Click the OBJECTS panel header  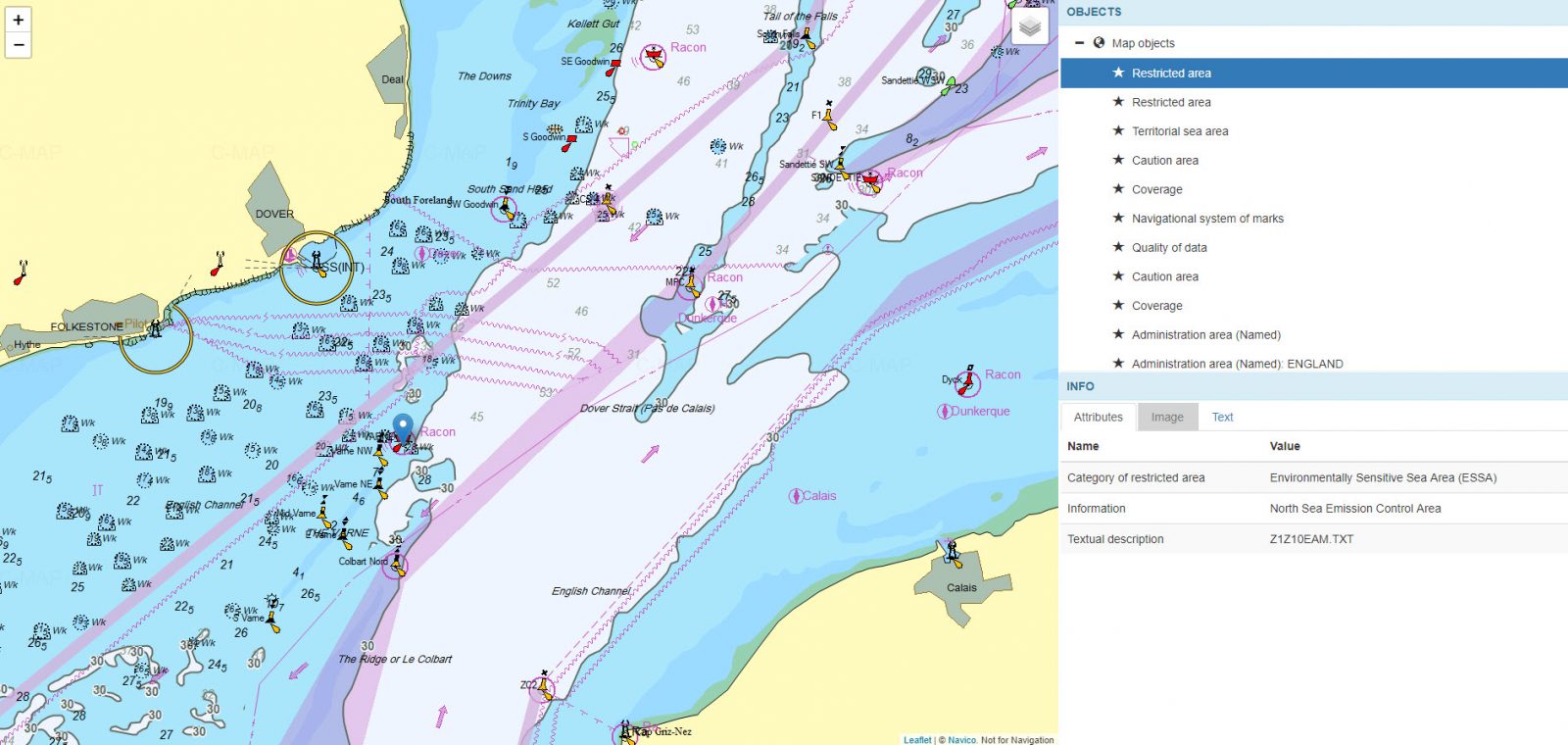coord(1313,12)
